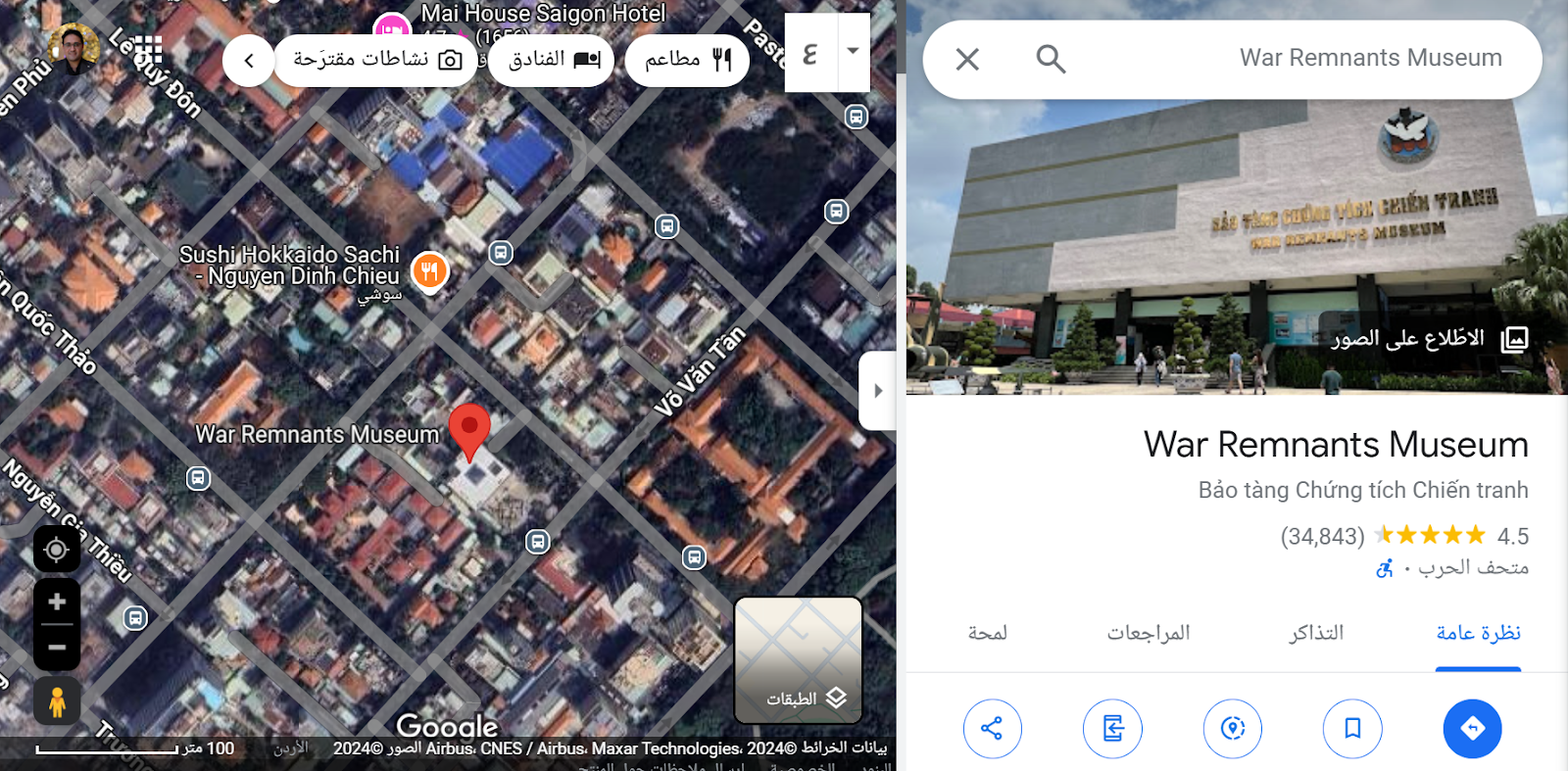1568x771 pixels.
Task: Toggle the map layers thumbnail
Action: coord(799,660)
